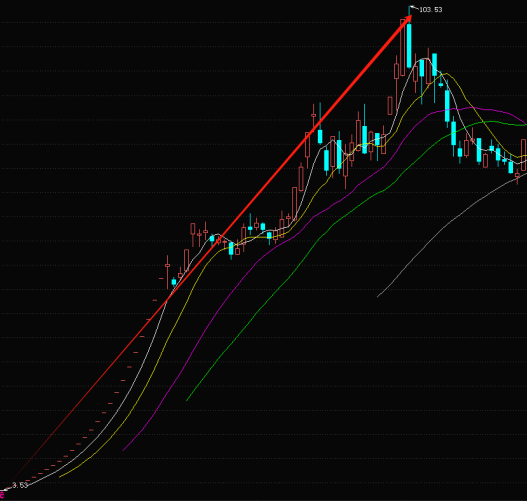Select the red trend arrow's arrowhead

pos(406,20)
